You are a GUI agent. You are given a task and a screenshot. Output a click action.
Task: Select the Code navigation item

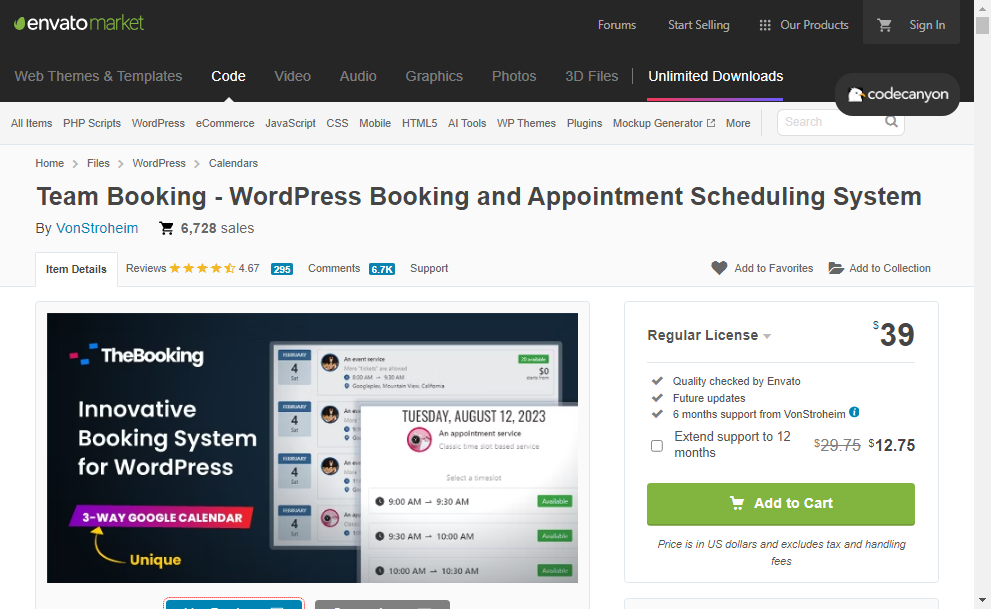pyautogui.click(x=228, y=76)
